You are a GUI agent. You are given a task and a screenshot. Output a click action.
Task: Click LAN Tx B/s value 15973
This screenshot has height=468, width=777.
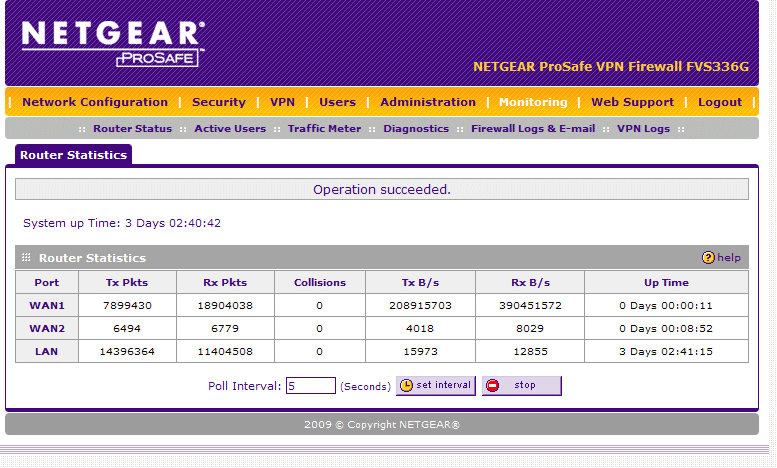pyautogui.click(x=420, y=351)
